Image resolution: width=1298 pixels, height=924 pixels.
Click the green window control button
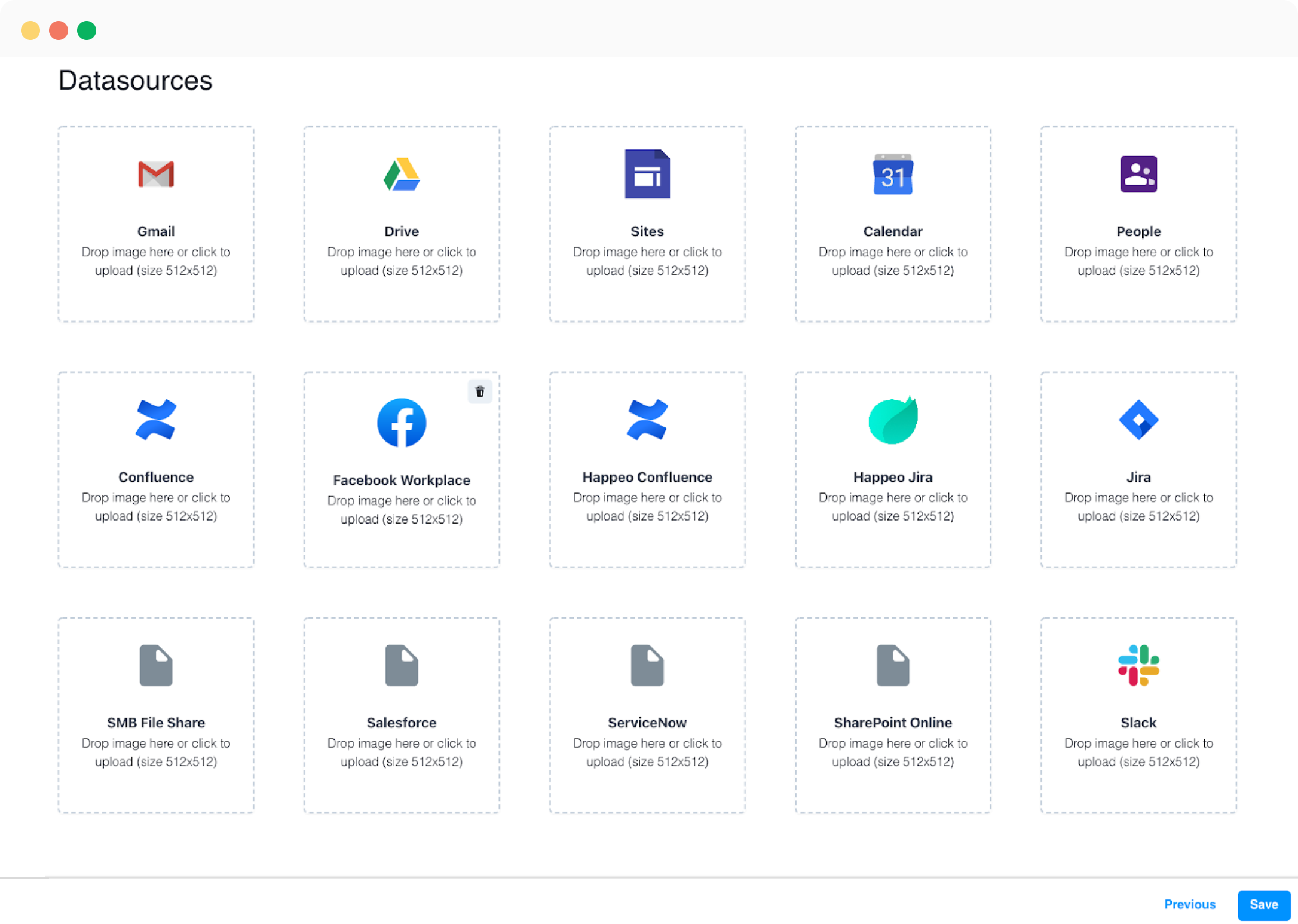(87, 30)
